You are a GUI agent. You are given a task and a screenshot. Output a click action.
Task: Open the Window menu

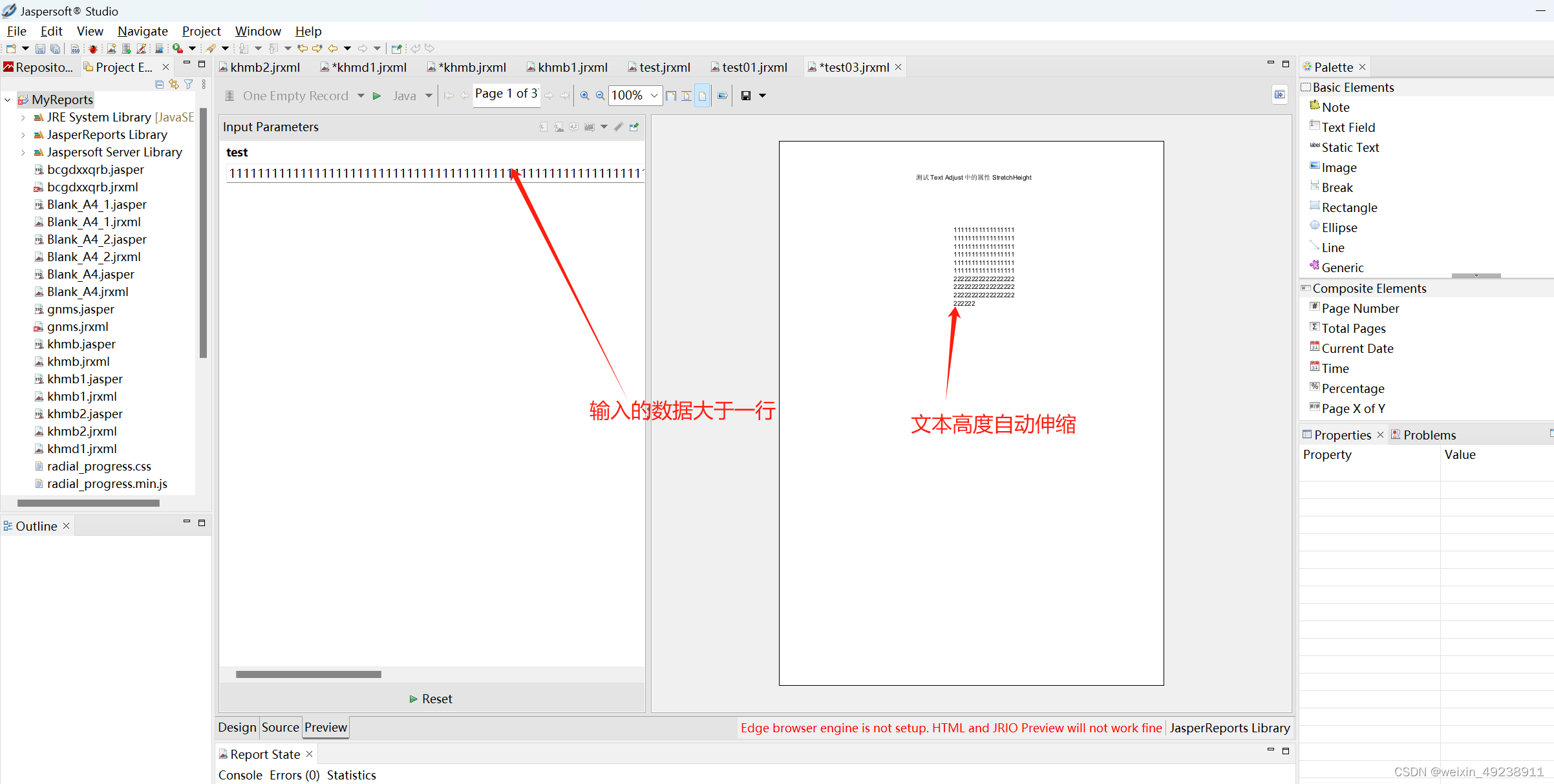pos(258,31)
